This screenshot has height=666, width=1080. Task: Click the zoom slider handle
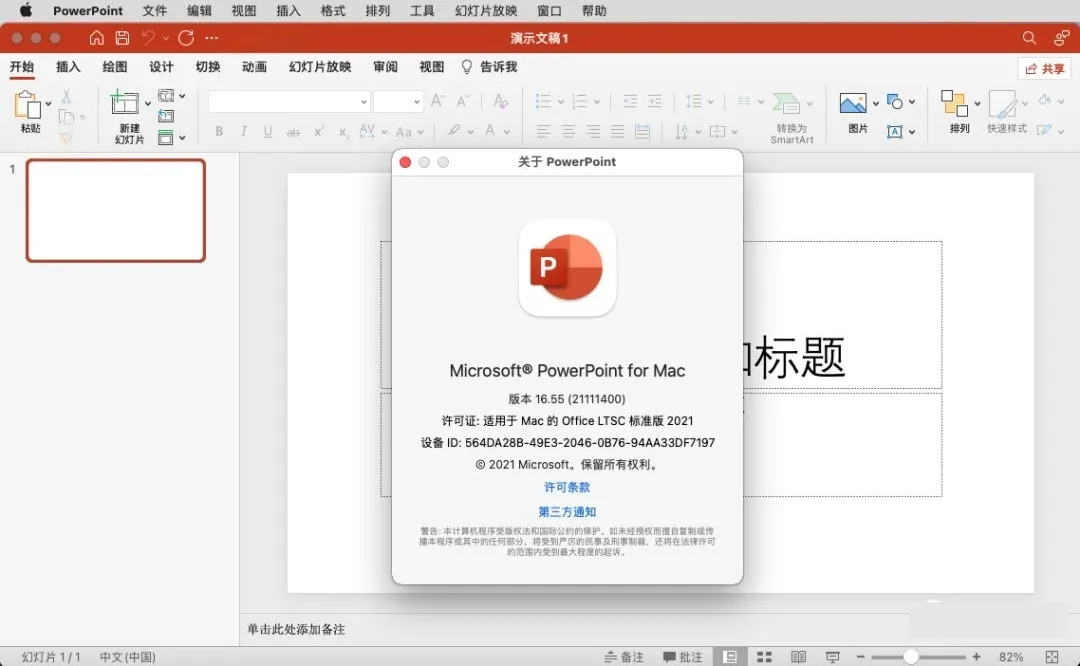[911, 657]
